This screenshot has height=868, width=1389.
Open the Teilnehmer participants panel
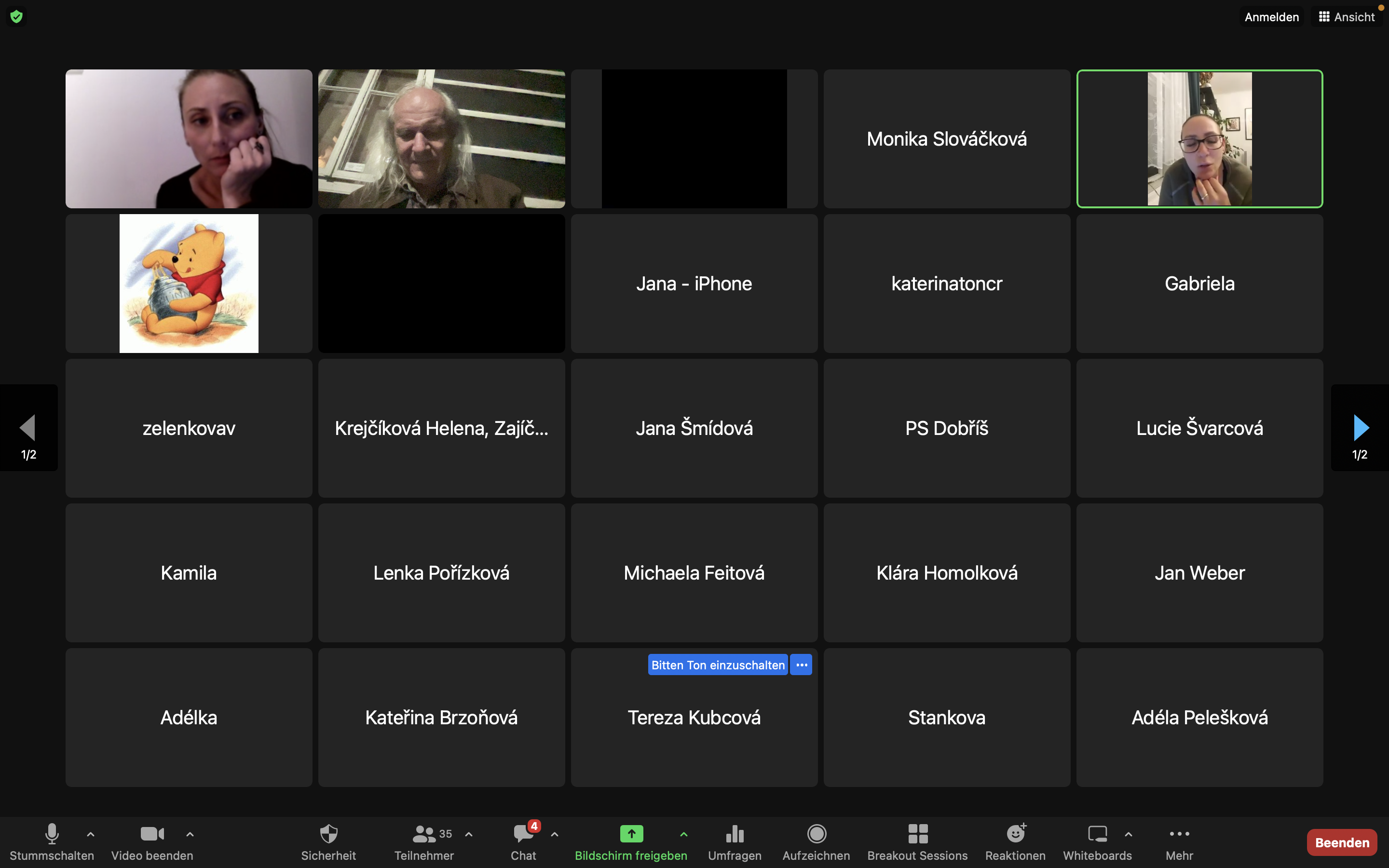[424, 834]
